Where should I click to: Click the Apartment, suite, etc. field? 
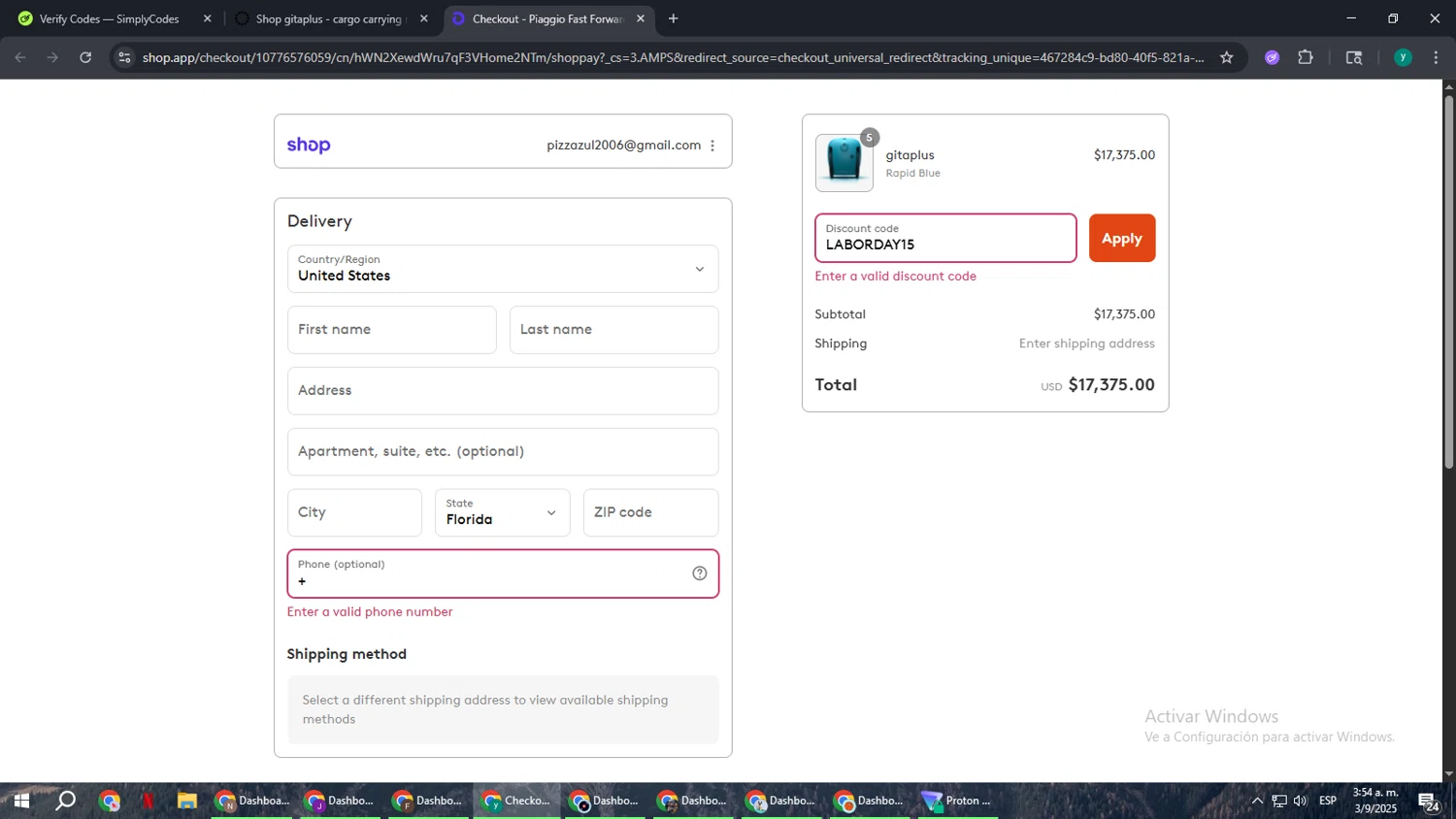[503, 452]
